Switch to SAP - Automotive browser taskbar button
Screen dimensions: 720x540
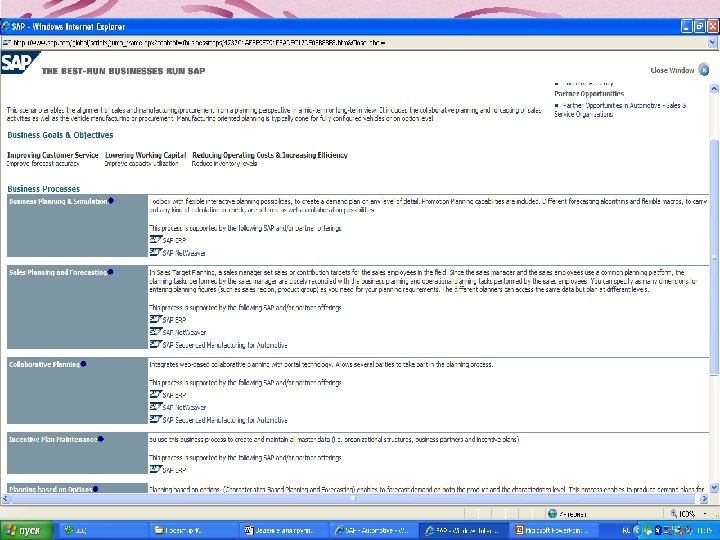tap(374, 530)
